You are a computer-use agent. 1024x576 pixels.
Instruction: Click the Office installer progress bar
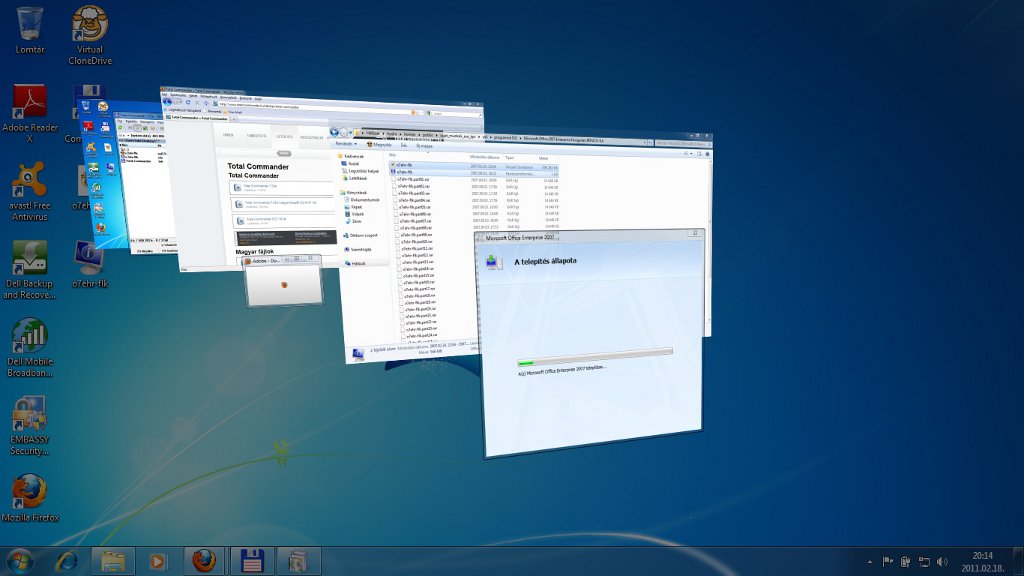click(594, 357)
